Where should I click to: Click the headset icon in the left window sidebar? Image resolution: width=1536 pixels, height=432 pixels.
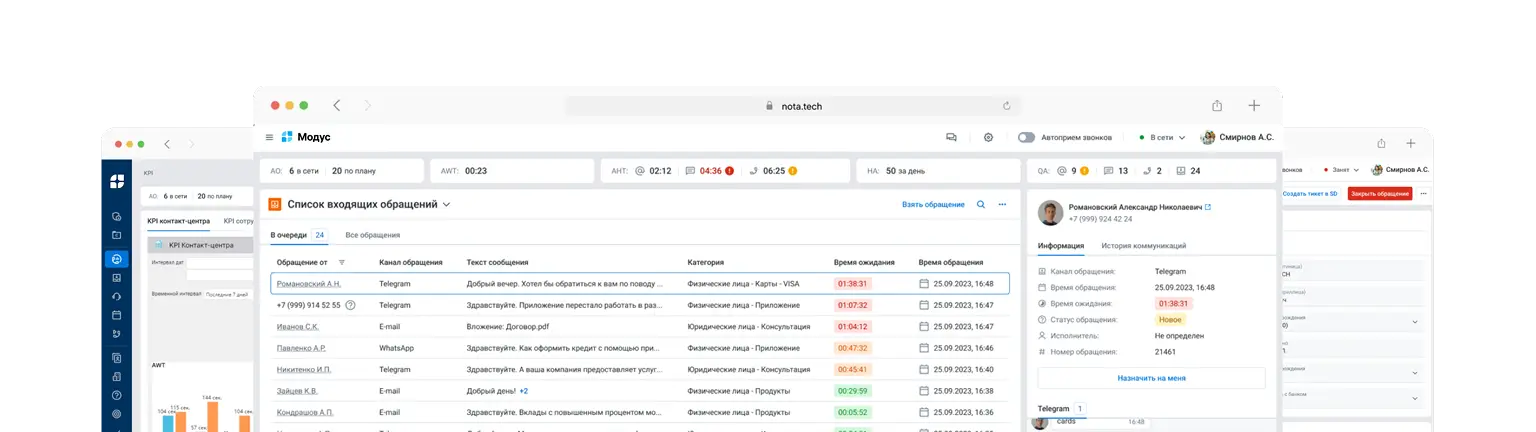[x=117, y=296]
